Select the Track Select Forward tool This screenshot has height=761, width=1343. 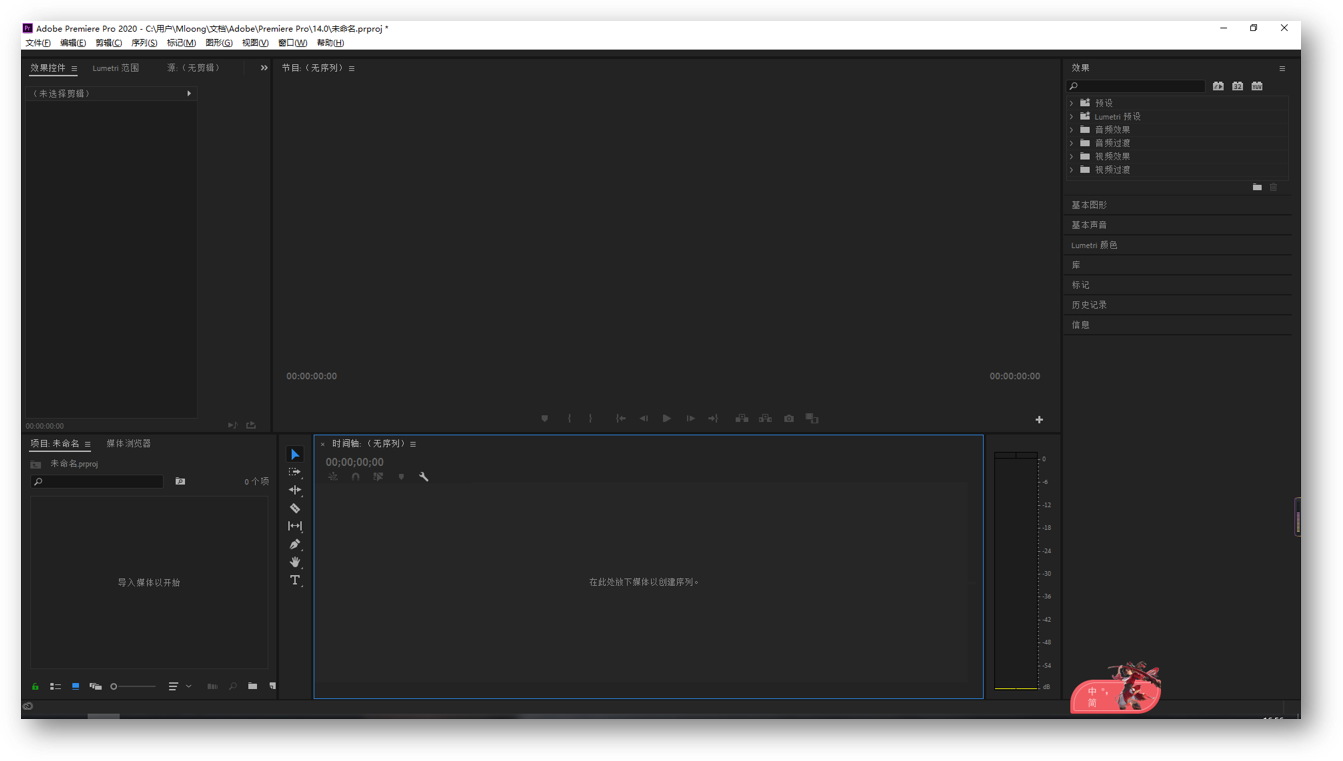(x=295, y=472)
